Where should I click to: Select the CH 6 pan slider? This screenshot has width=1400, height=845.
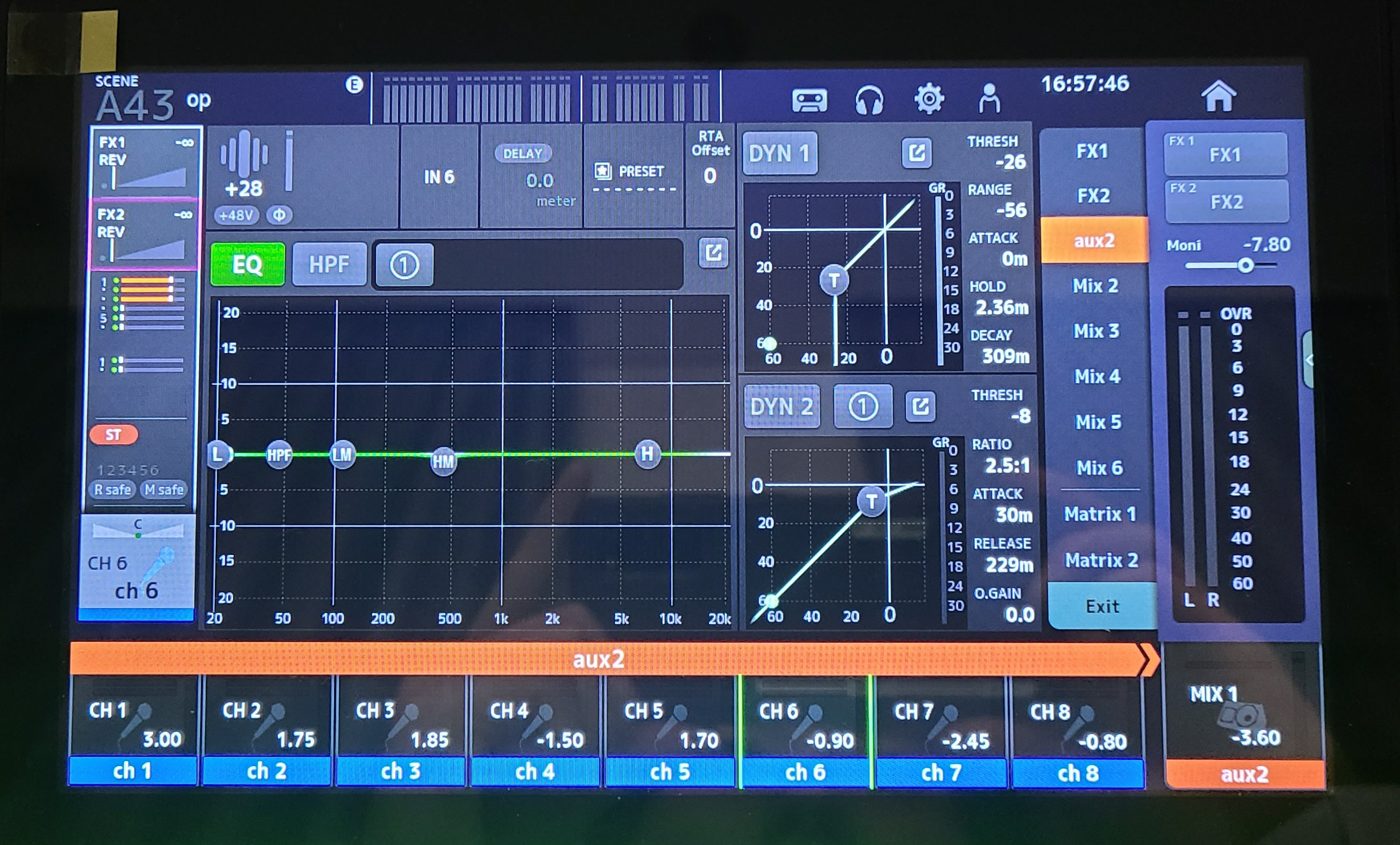138,529
